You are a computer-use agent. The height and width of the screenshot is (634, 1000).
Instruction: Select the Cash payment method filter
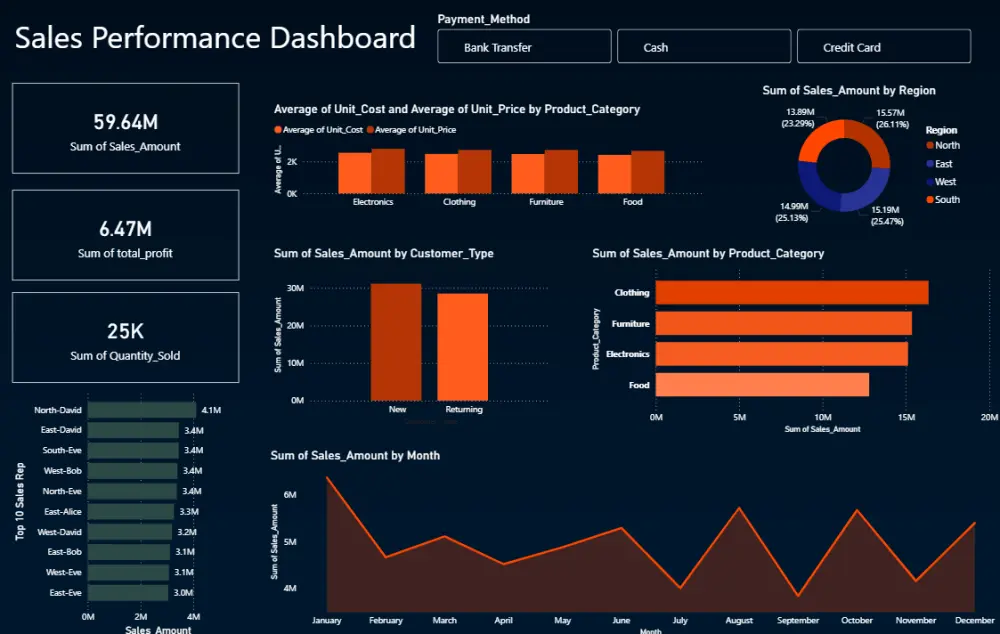tap(704, 46)
